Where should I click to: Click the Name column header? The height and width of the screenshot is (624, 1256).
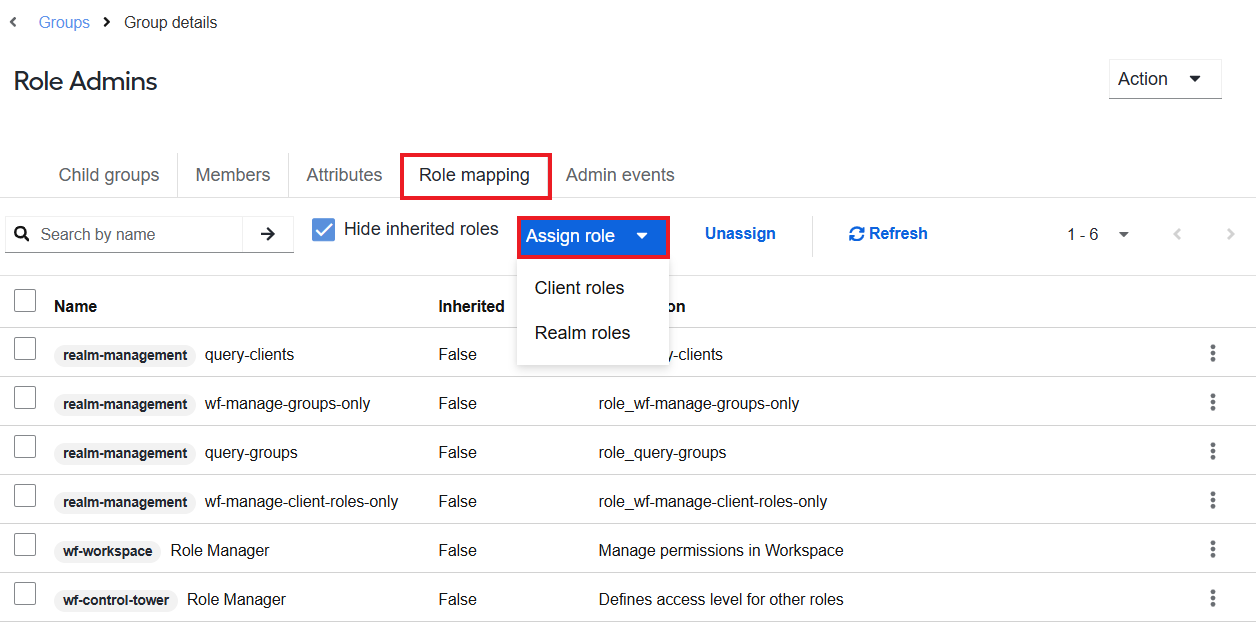pos(75,306)
